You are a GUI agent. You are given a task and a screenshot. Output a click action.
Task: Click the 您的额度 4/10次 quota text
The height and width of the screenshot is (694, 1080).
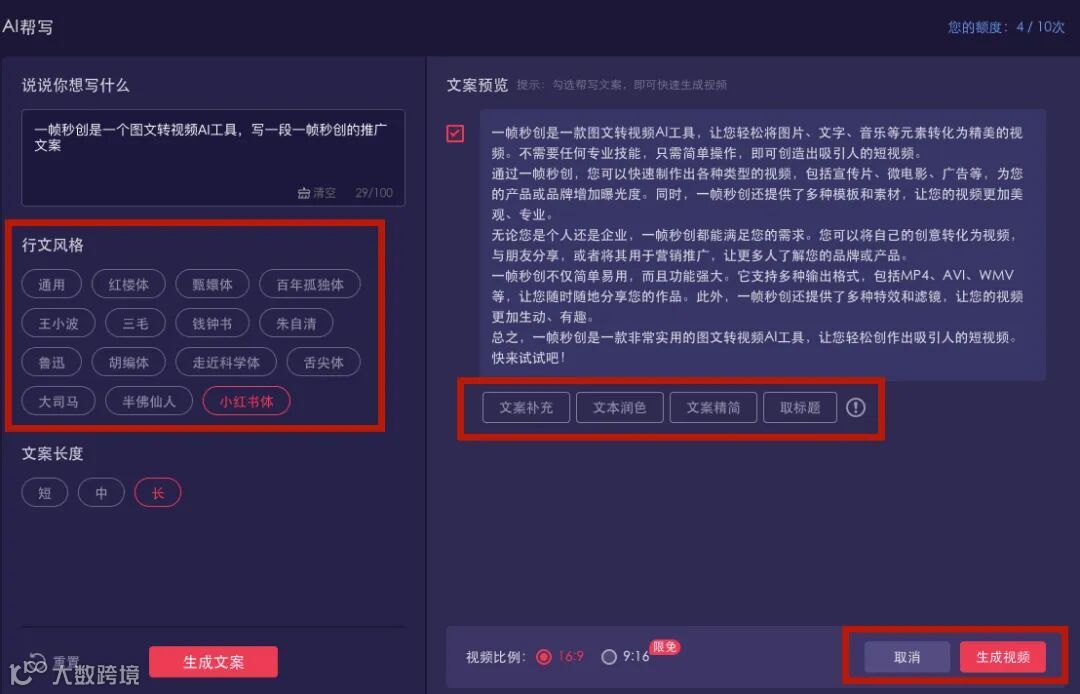(x=1006, y=27)
